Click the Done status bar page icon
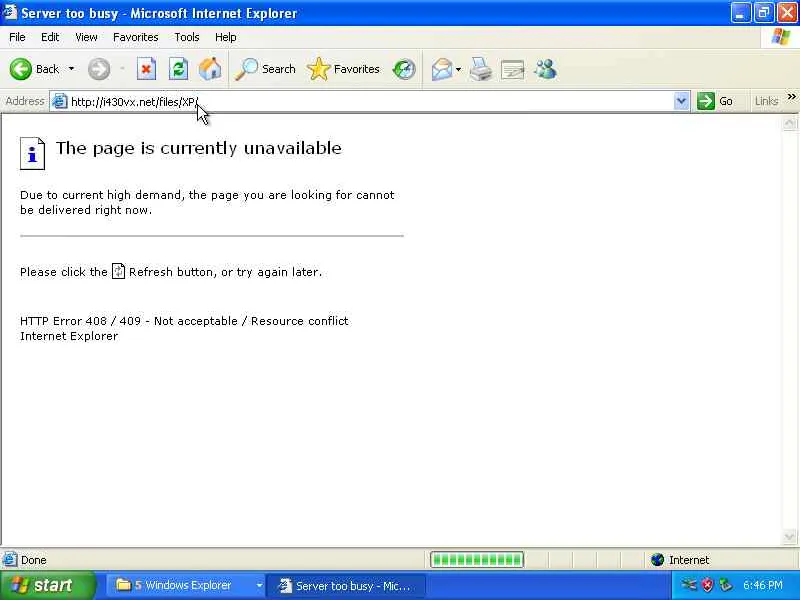 [x=10, y=560]
